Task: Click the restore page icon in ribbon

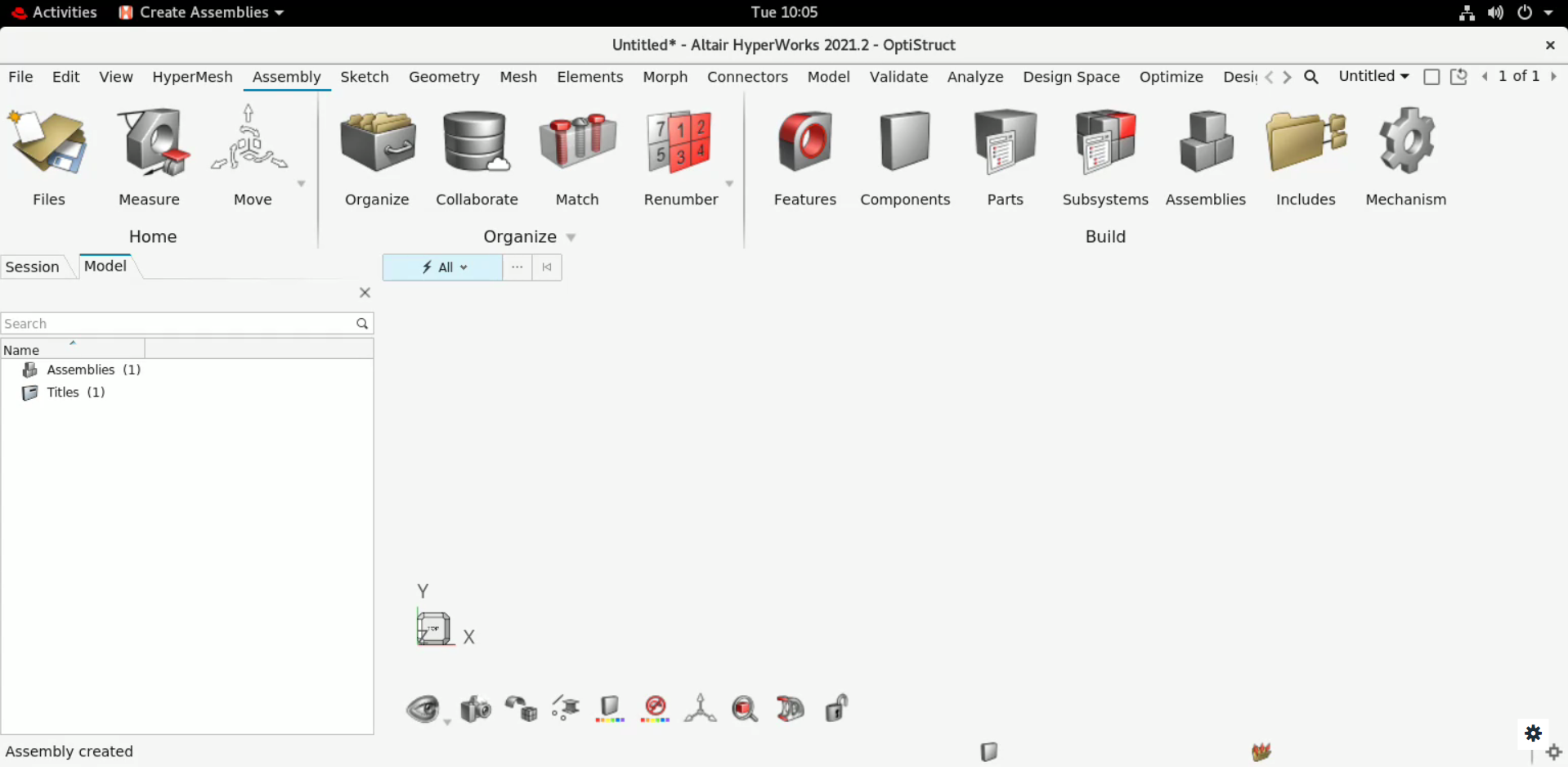Action: (1458, 77)
